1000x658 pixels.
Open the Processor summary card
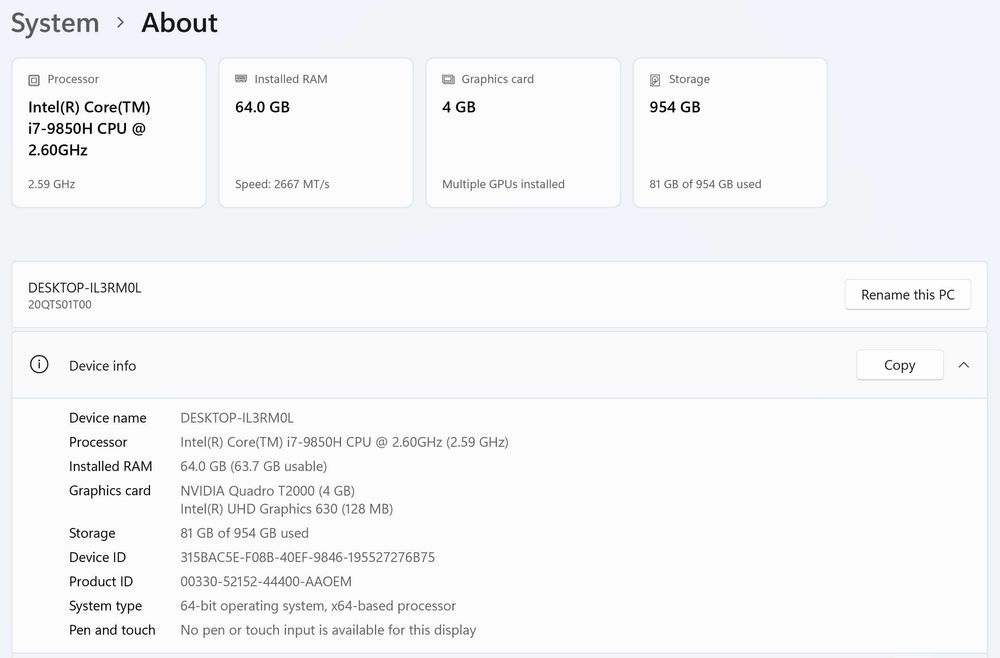click(x=109, y=133)
